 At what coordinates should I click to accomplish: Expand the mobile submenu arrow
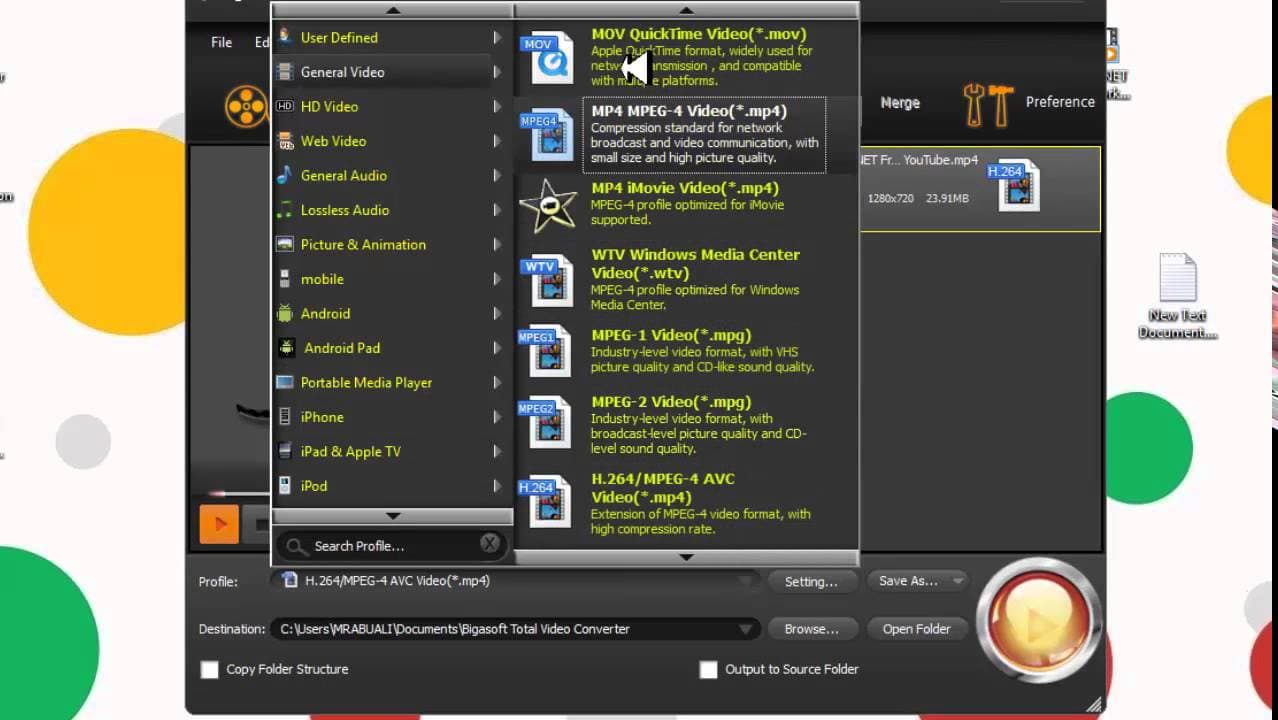(497, 279)
